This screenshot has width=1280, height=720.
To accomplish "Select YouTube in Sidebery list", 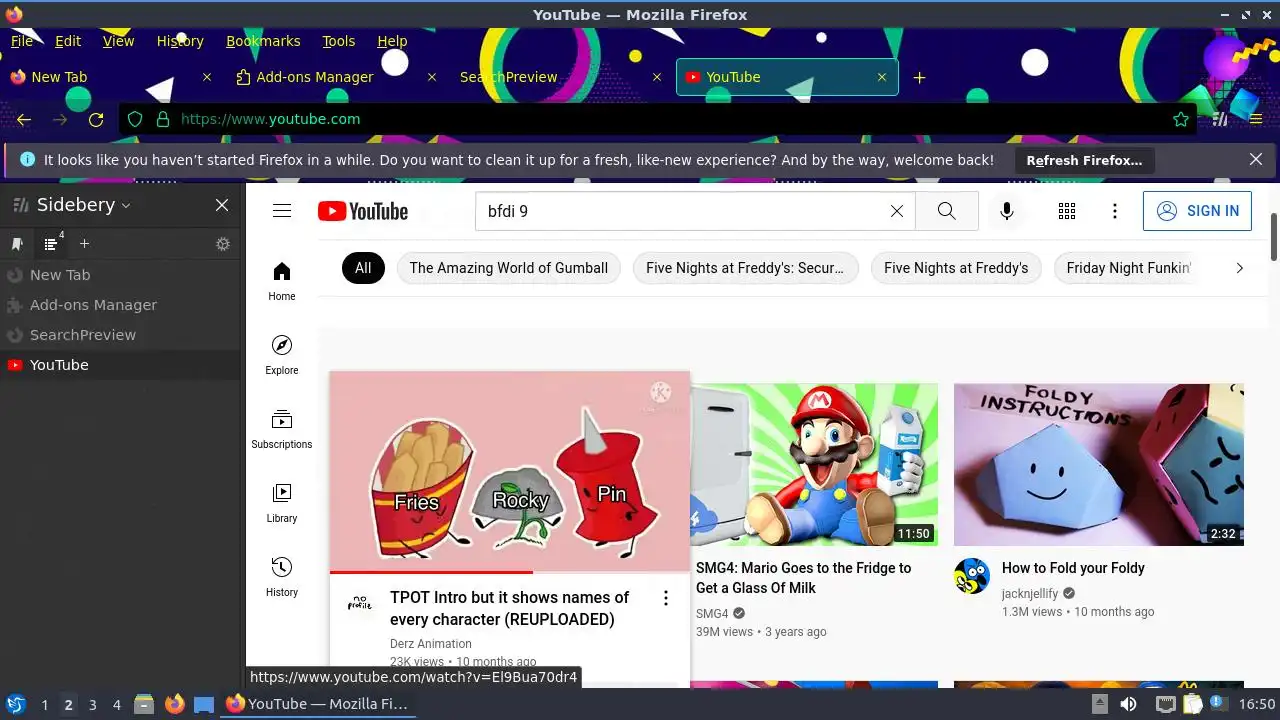I will [x=121, y=365].
